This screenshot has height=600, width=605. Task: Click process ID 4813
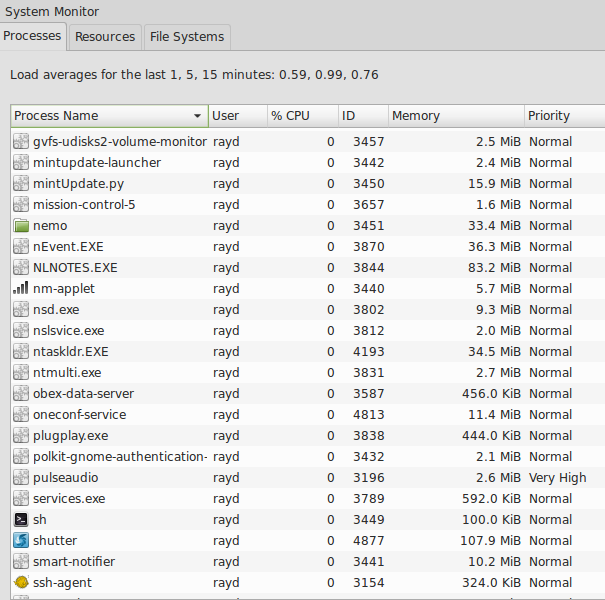369,414
